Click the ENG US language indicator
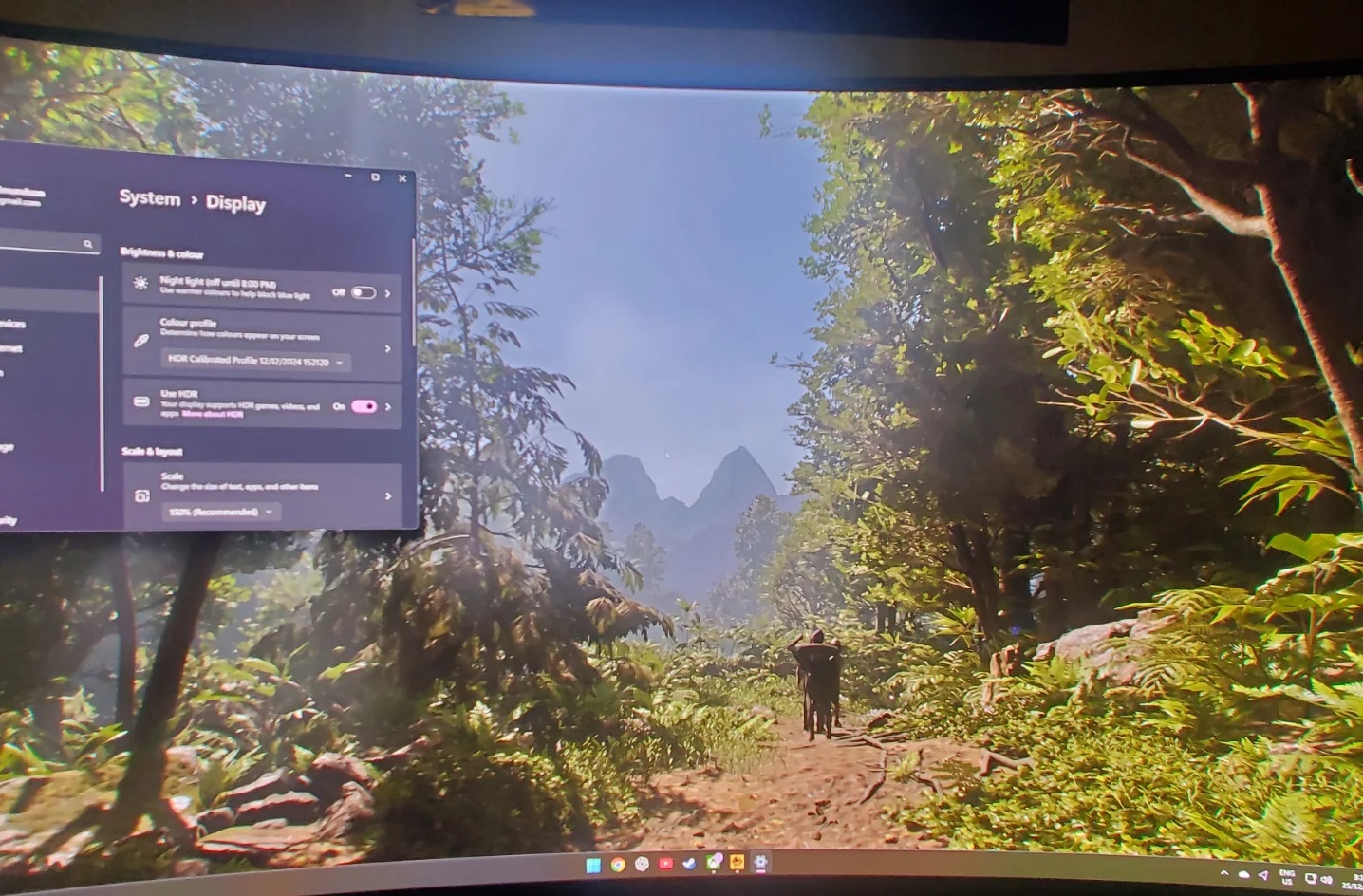1363x896 pixels. coord(1287,876)
